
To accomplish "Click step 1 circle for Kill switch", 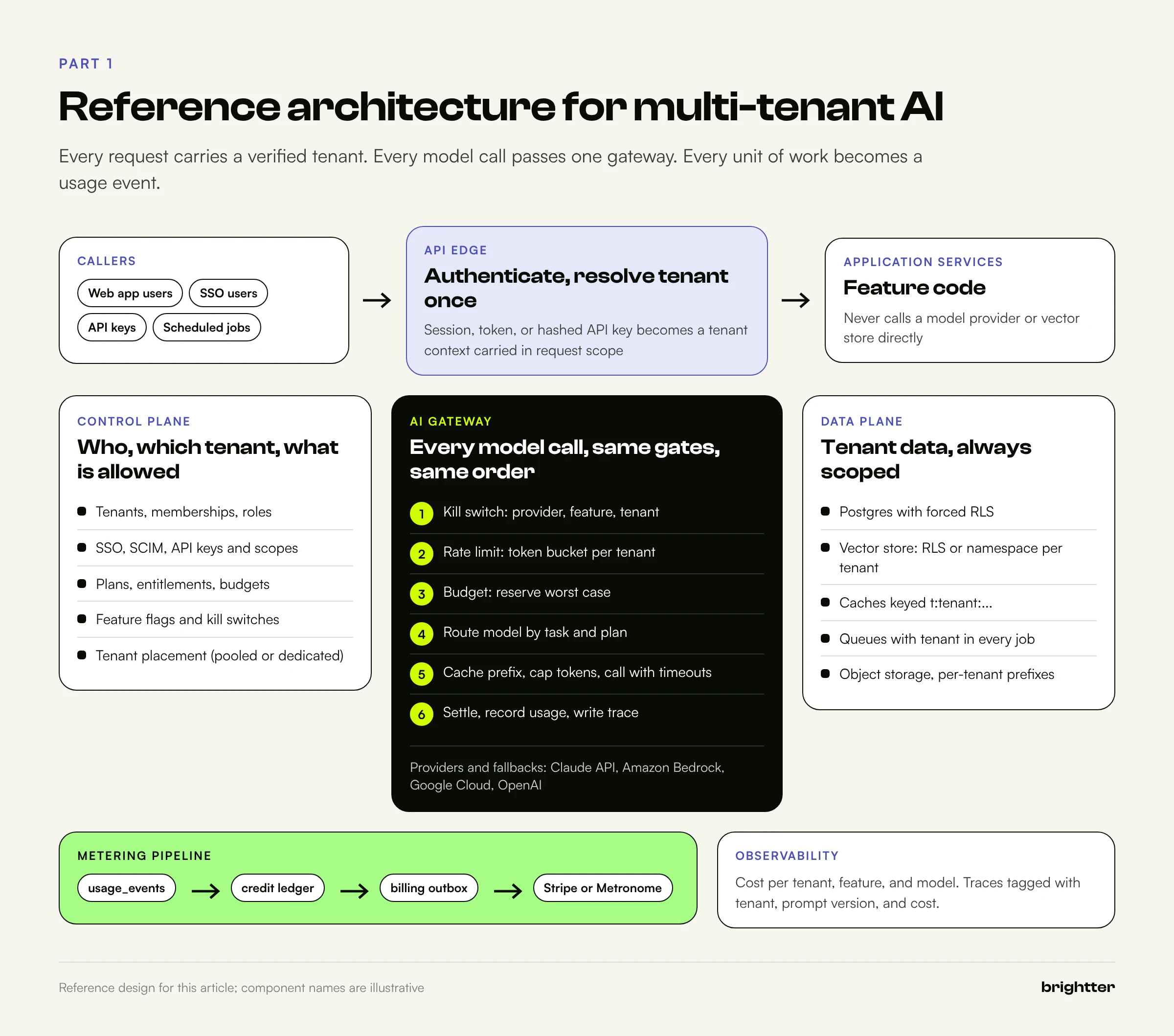I will 422,514.
